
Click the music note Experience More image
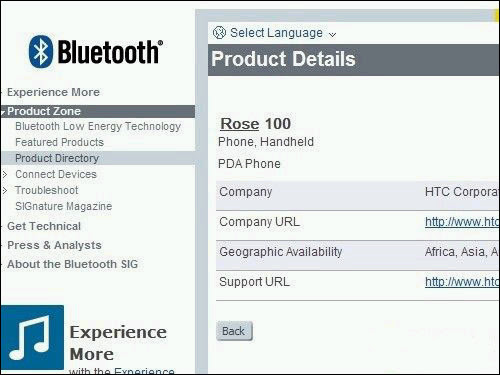32,337
